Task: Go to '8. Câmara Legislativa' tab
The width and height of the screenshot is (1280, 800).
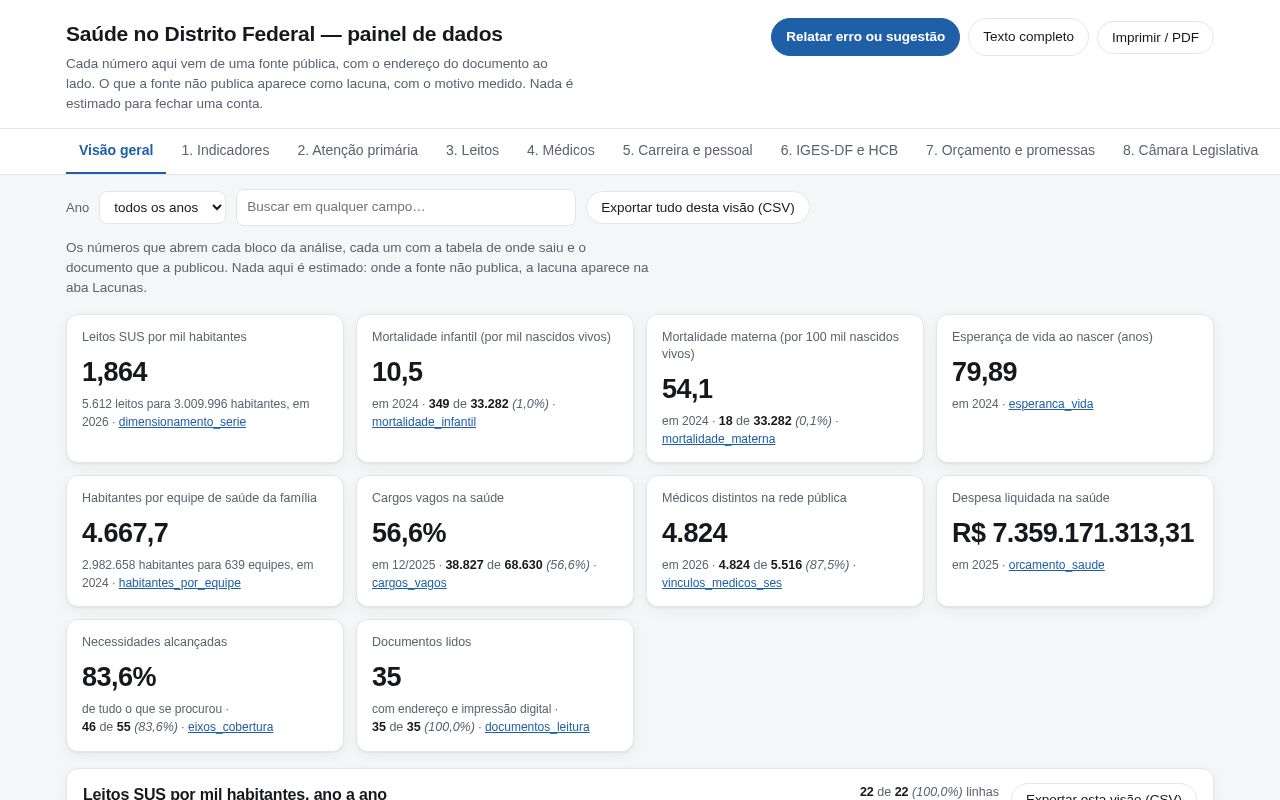Action: 1190,150
